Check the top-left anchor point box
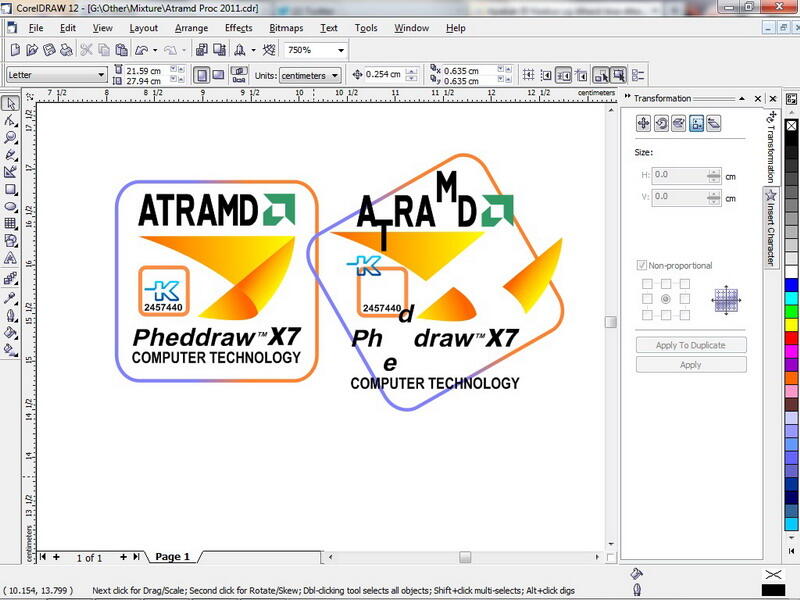This screenshot has width=800, height=600. pos(647,284)
